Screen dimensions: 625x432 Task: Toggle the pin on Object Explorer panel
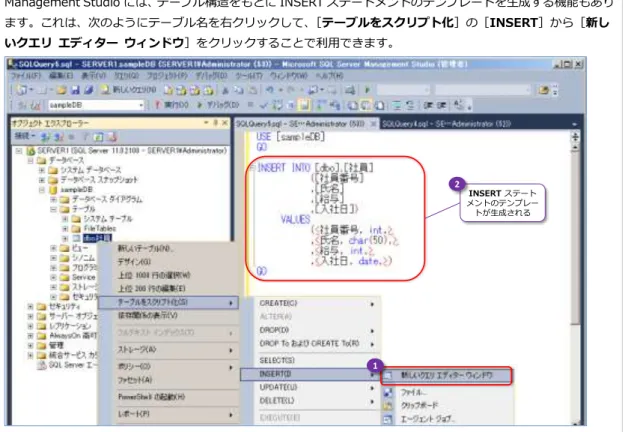pyautogui.click(x=215, y=123)
